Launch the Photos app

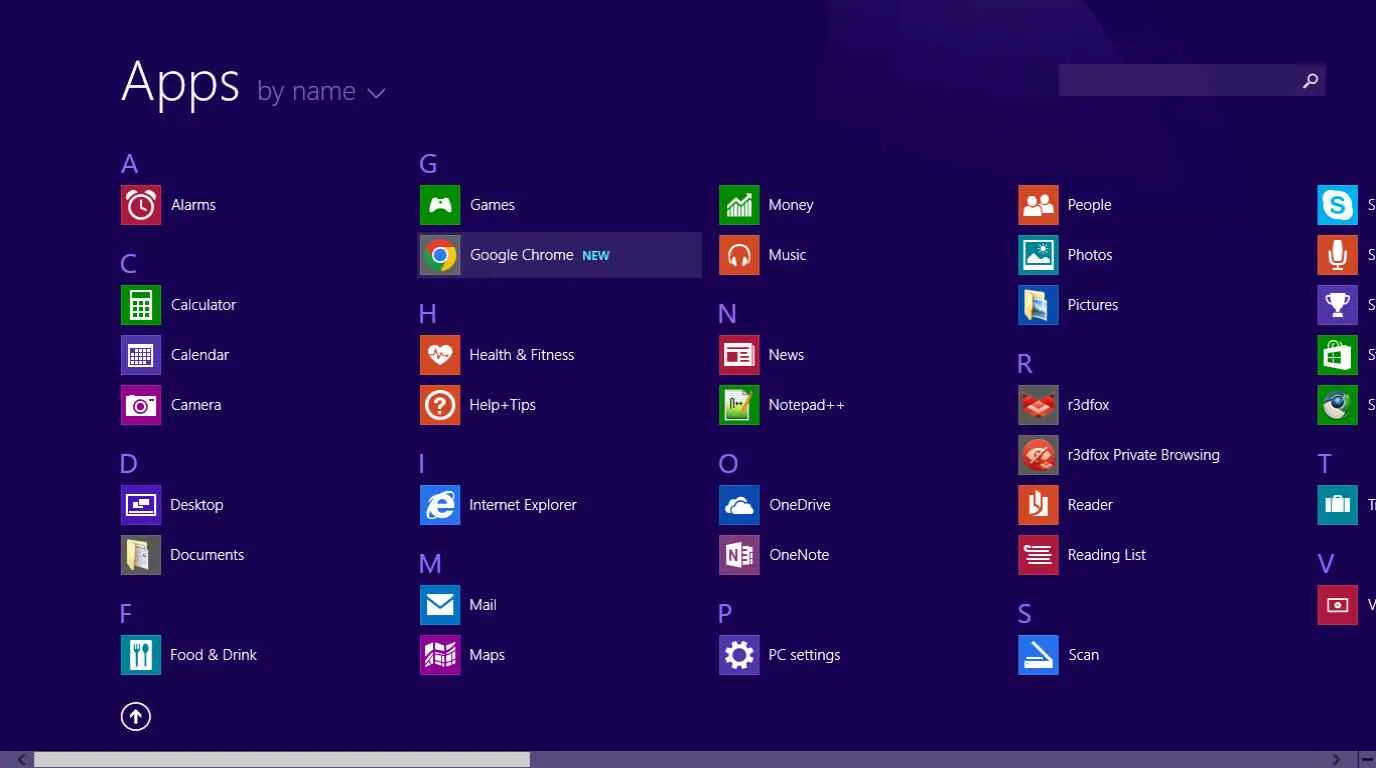point(1065,255)
